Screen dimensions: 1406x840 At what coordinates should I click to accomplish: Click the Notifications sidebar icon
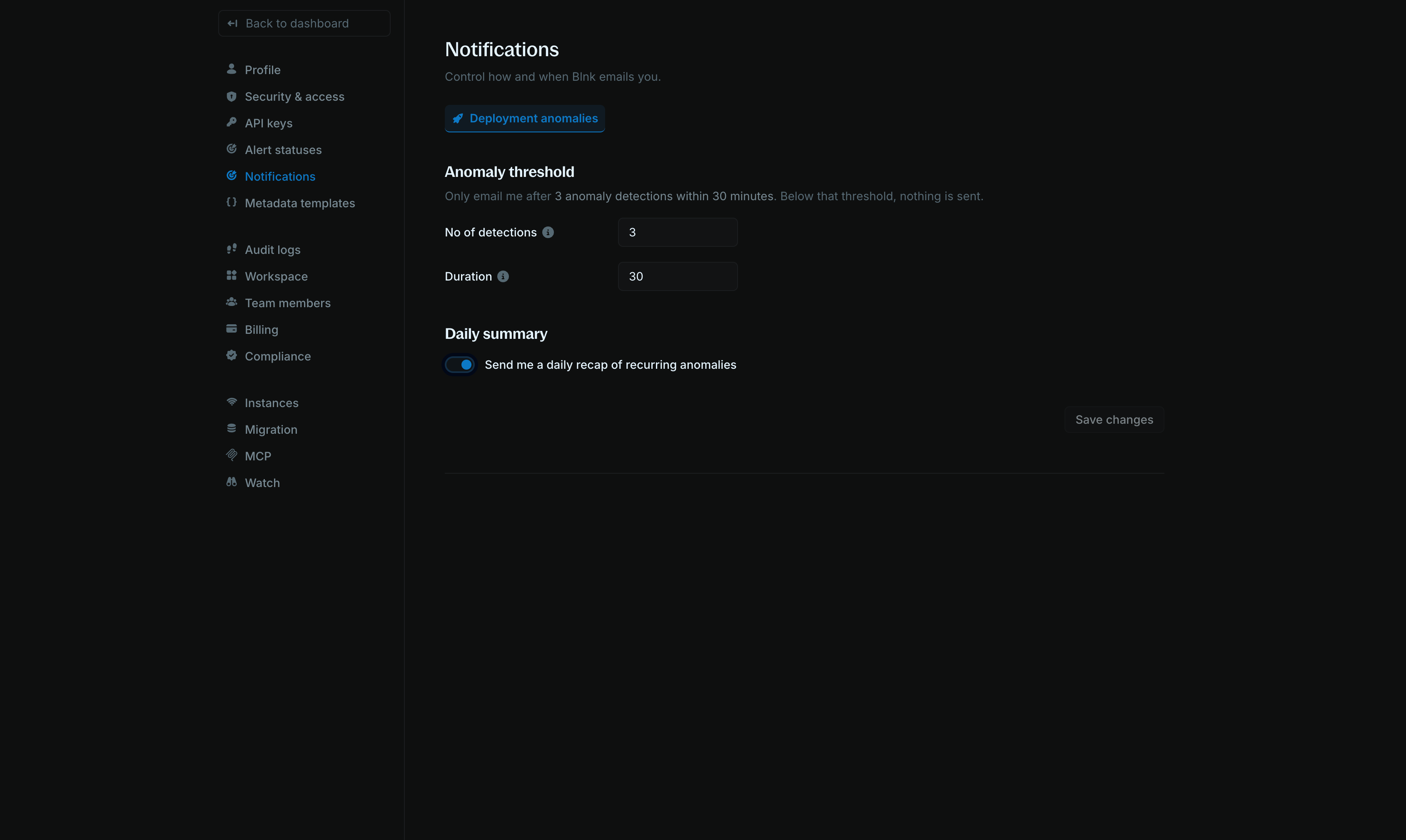tap(231, 176)
